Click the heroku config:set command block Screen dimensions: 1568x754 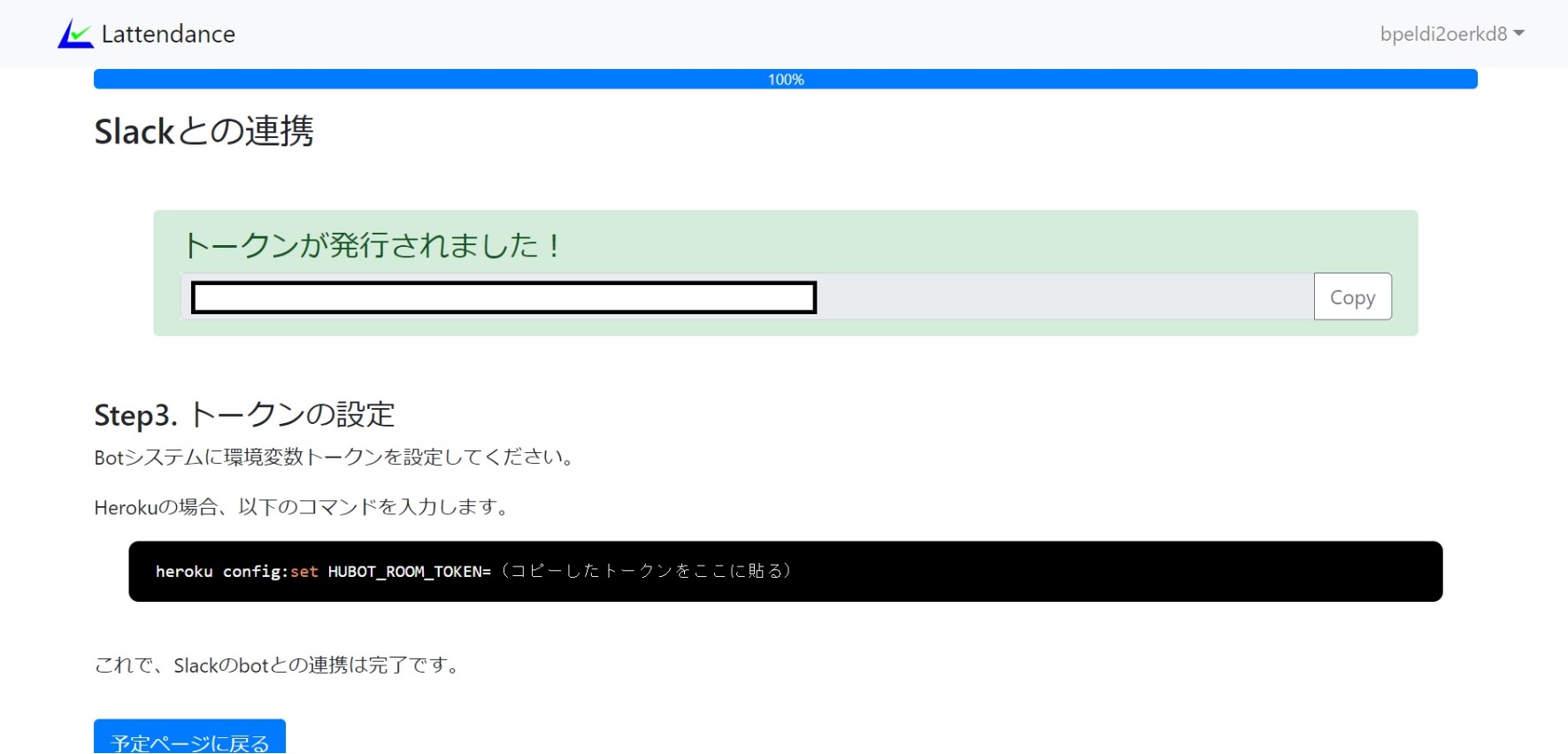pos(786,572)
